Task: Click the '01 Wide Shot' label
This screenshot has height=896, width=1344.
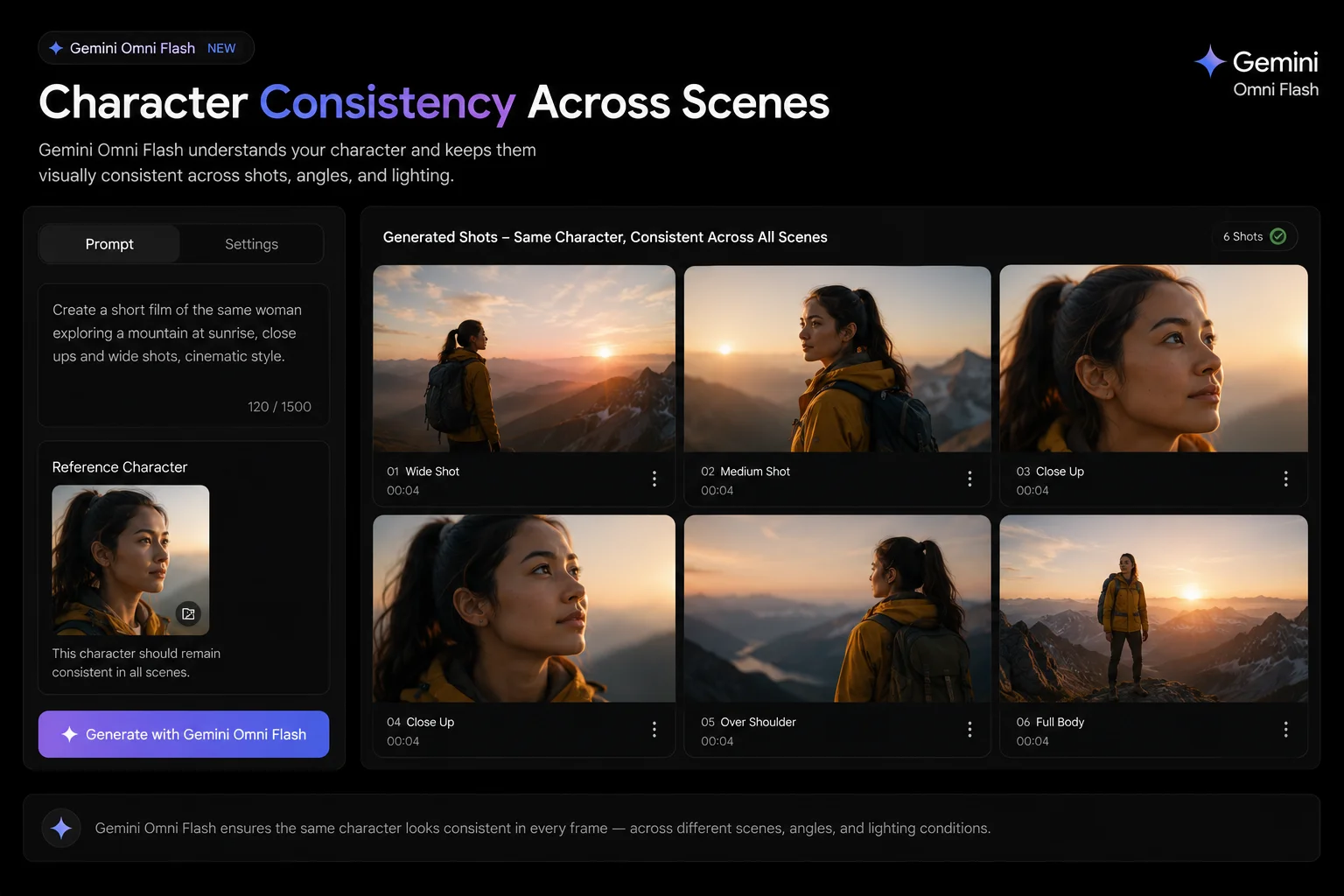Action: [423, 472]
